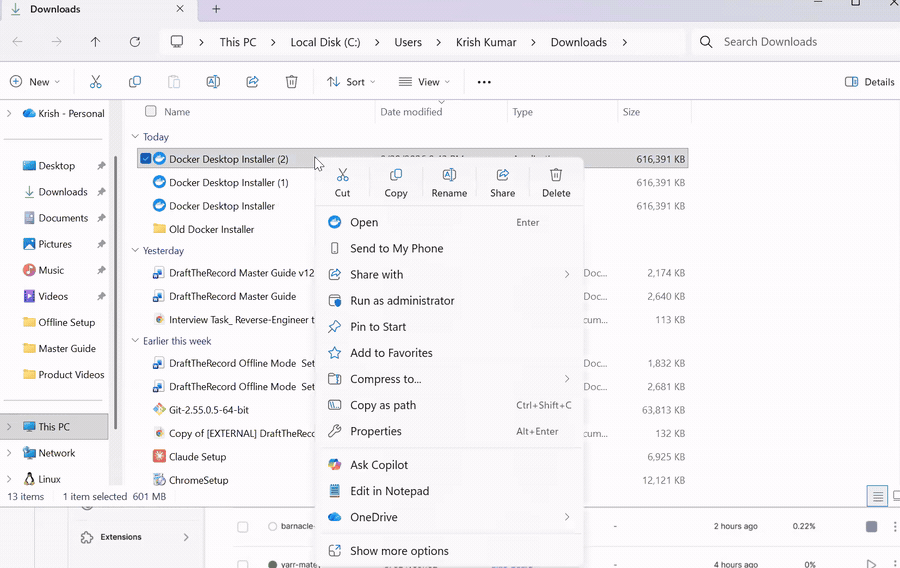Click Users in address breadcrumb

pos(408,42)
